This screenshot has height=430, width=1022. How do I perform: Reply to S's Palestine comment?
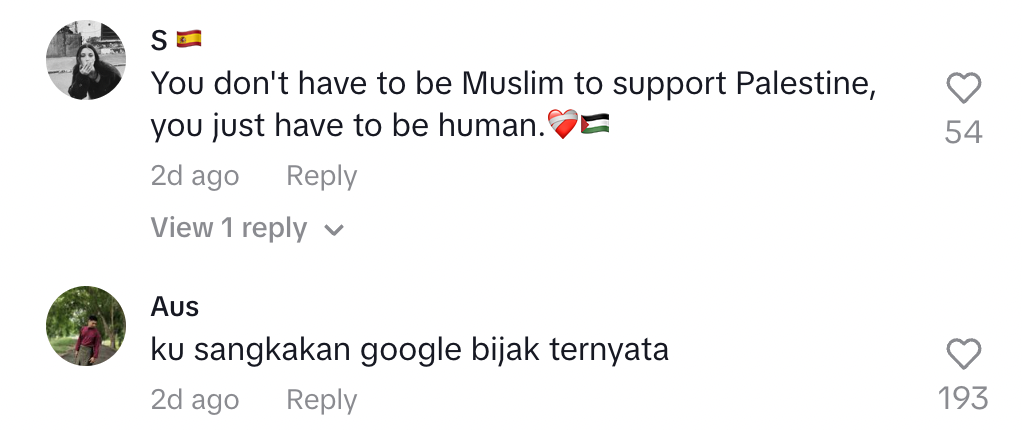click(321, 176)
